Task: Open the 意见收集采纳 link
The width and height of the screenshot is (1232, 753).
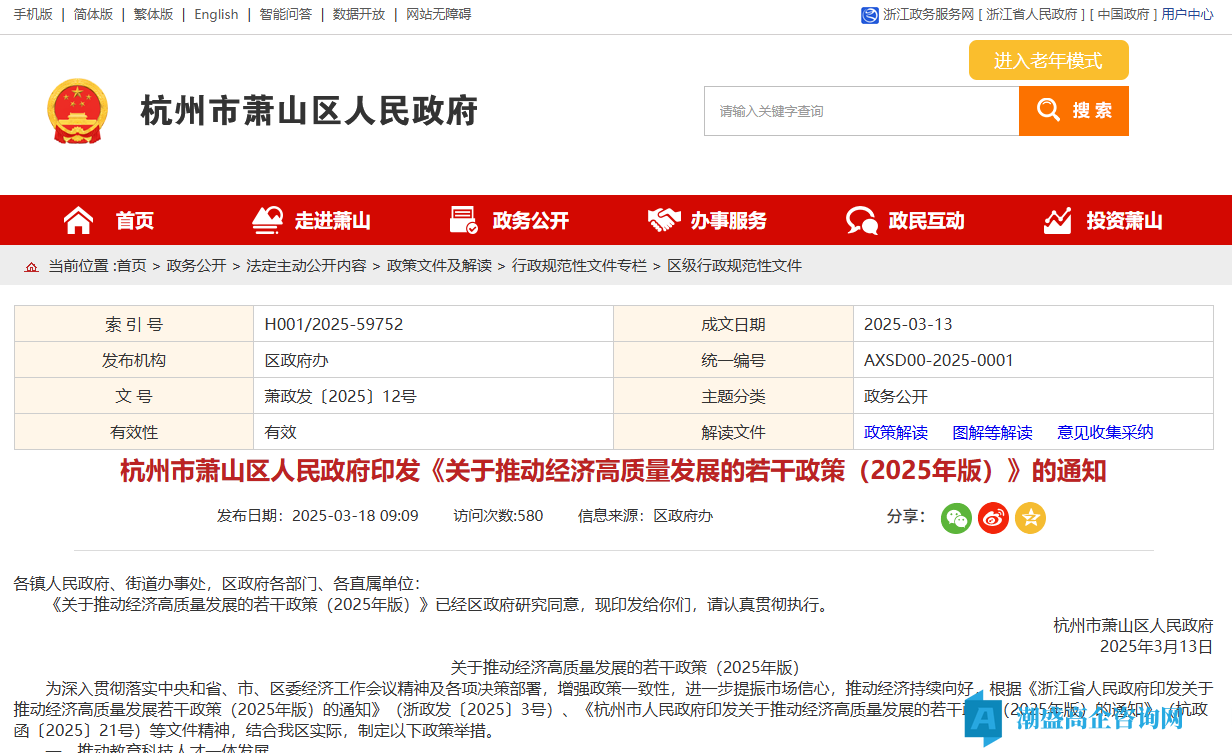Action: 1105,432
